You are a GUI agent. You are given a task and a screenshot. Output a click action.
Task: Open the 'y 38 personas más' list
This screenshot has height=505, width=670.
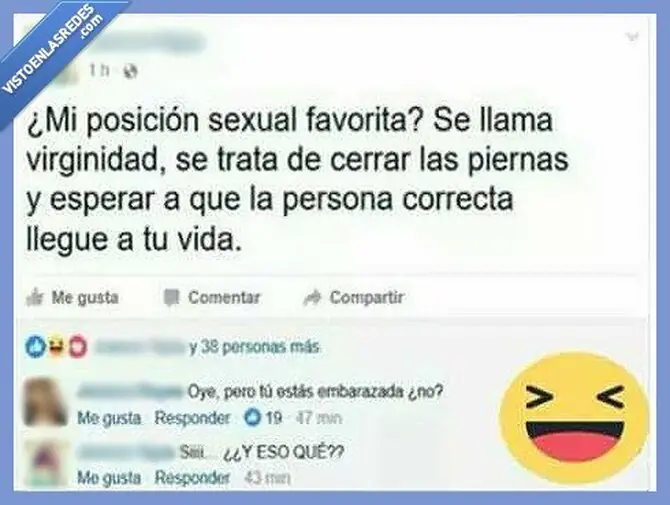[x=254, y=347]
